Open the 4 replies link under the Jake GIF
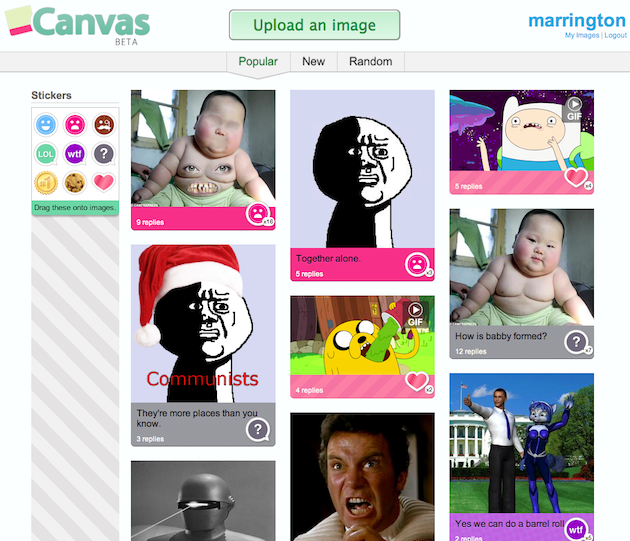Image resolution: width=630 pixels, height=541 pixels. point(309,390)
